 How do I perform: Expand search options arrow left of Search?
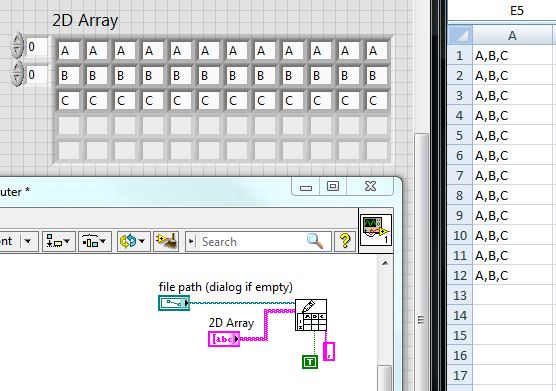point(191,241)
